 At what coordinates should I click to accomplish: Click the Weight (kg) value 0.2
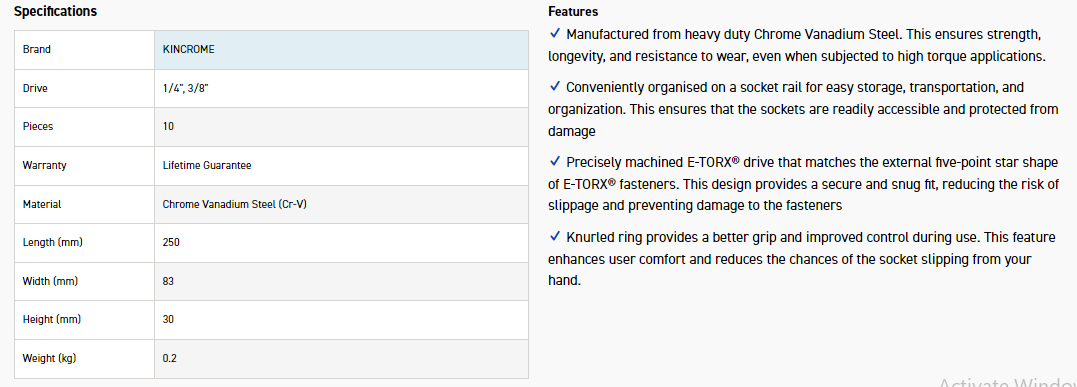pos(170,358)
